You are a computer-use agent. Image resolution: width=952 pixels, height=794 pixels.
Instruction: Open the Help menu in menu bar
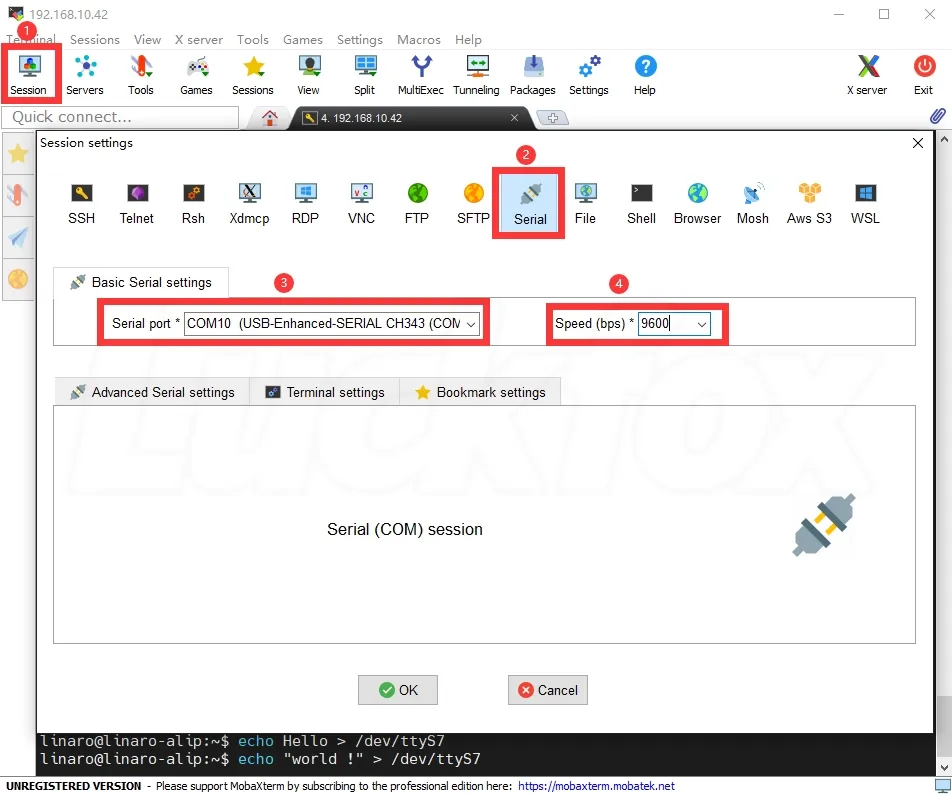468,39
